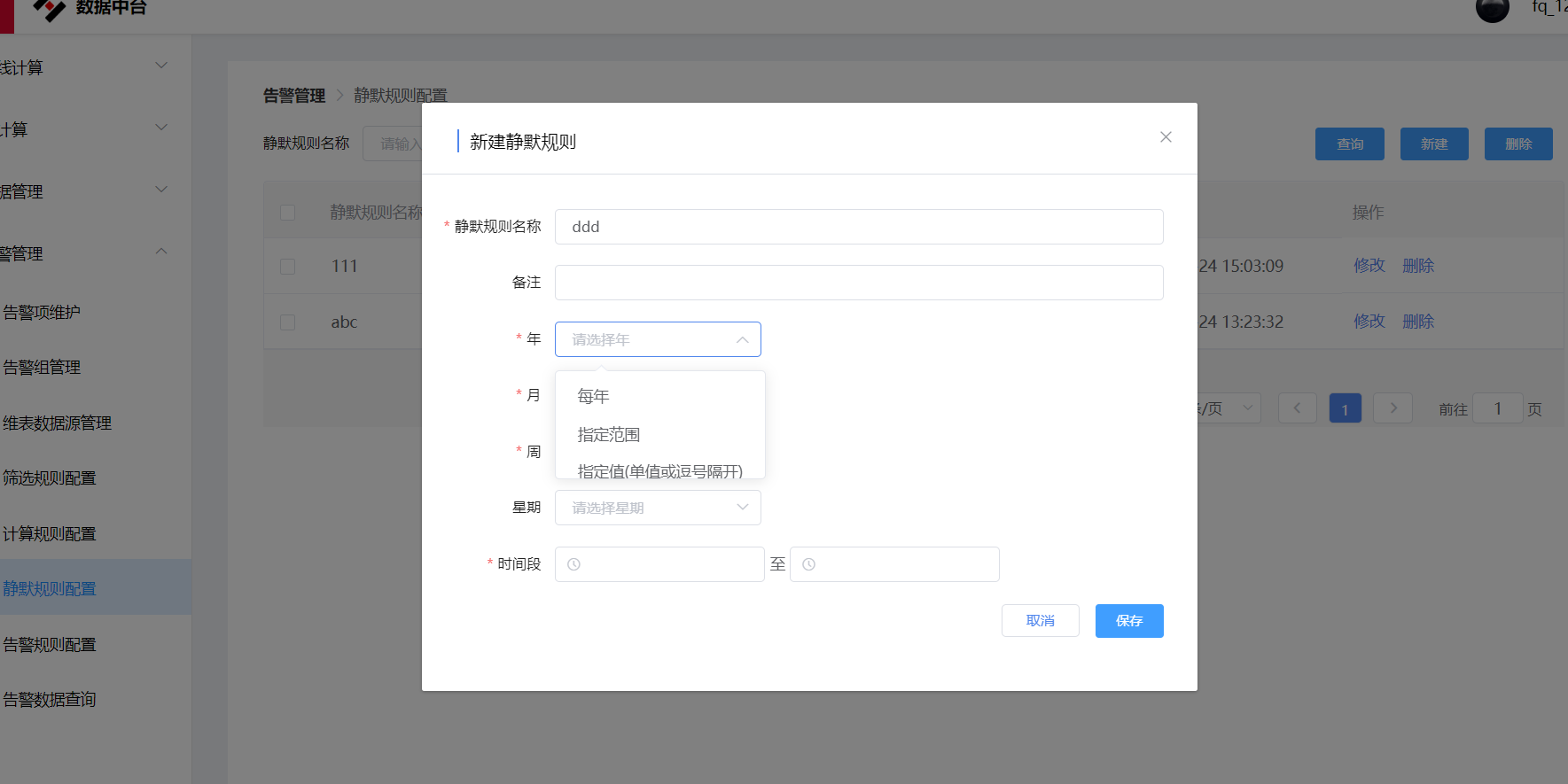Screen dimensions: 1568x784
Task: Click the 告警管理 breadcrumb
Action: pos(294,96)
